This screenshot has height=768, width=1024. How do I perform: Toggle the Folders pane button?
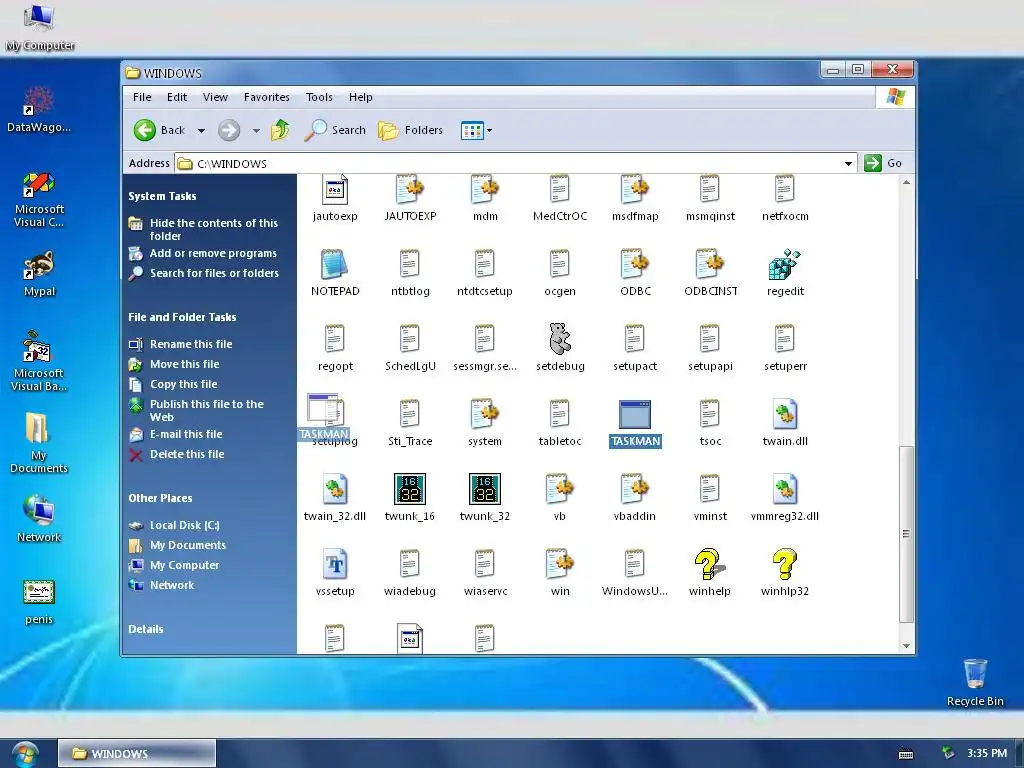click(411, 130)
